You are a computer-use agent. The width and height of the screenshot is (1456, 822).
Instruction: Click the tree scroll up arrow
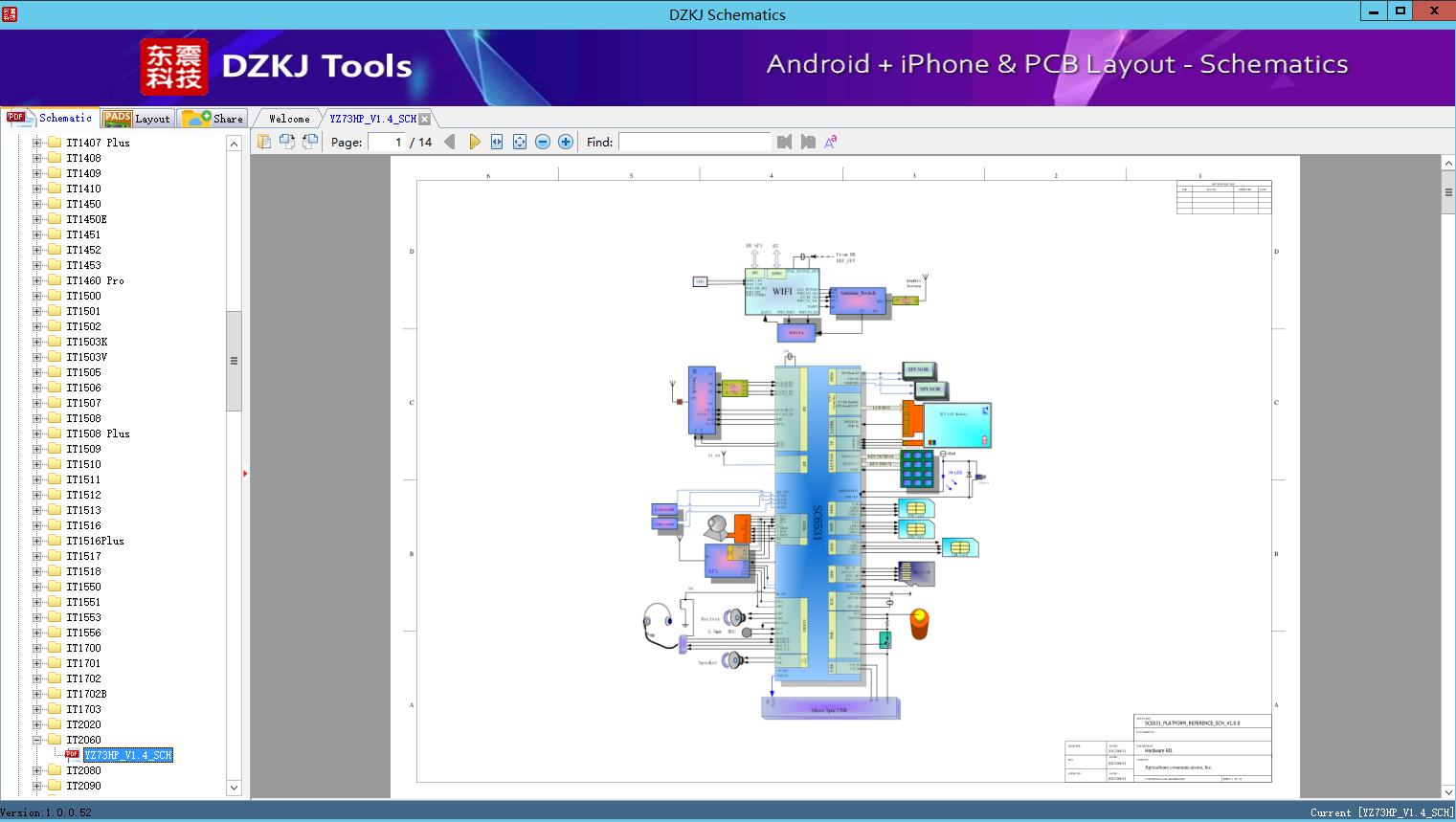point(234,143)
